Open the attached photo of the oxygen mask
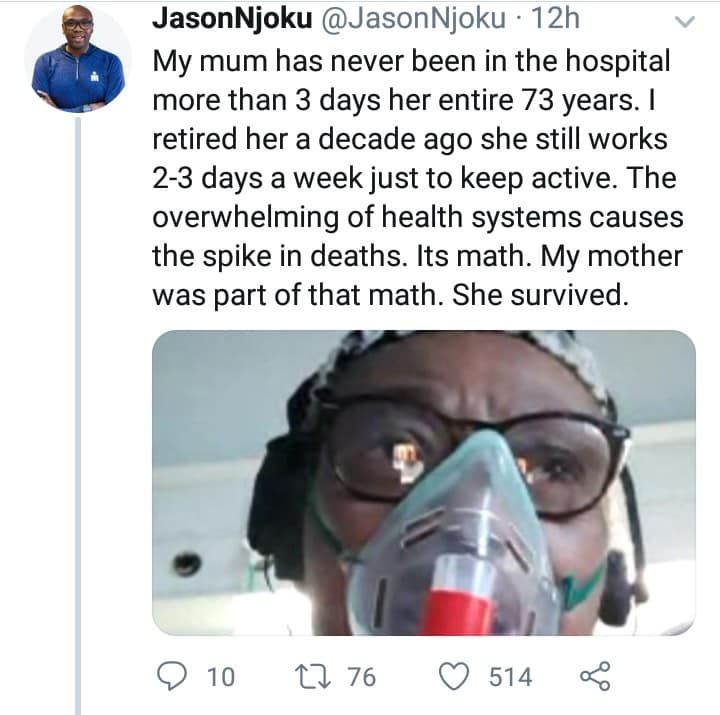The image size is (720, 715). 423,482
